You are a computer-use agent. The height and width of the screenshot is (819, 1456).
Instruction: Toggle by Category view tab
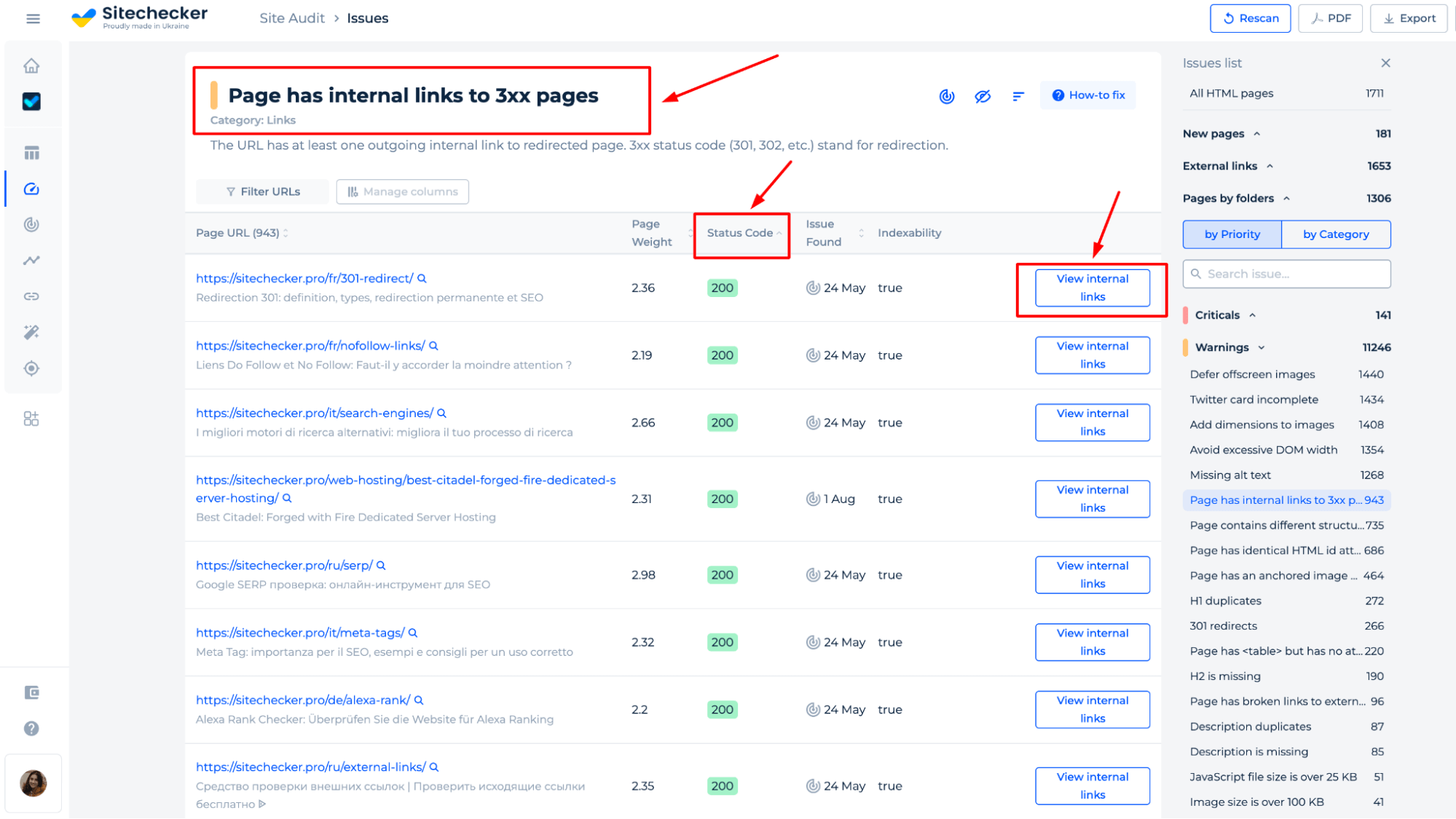pyautogui.click(x=1336, y=233)
